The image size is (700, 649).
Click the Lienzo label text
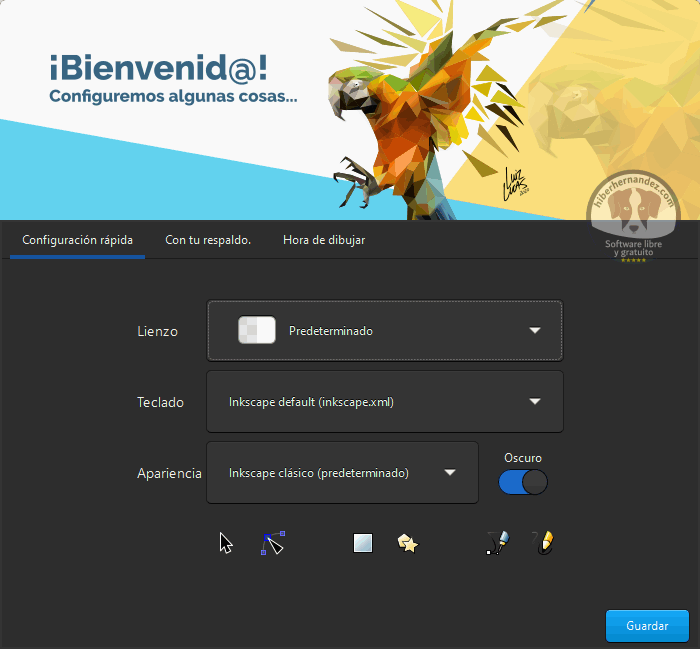pyautogui.click(x=158, y=331)
